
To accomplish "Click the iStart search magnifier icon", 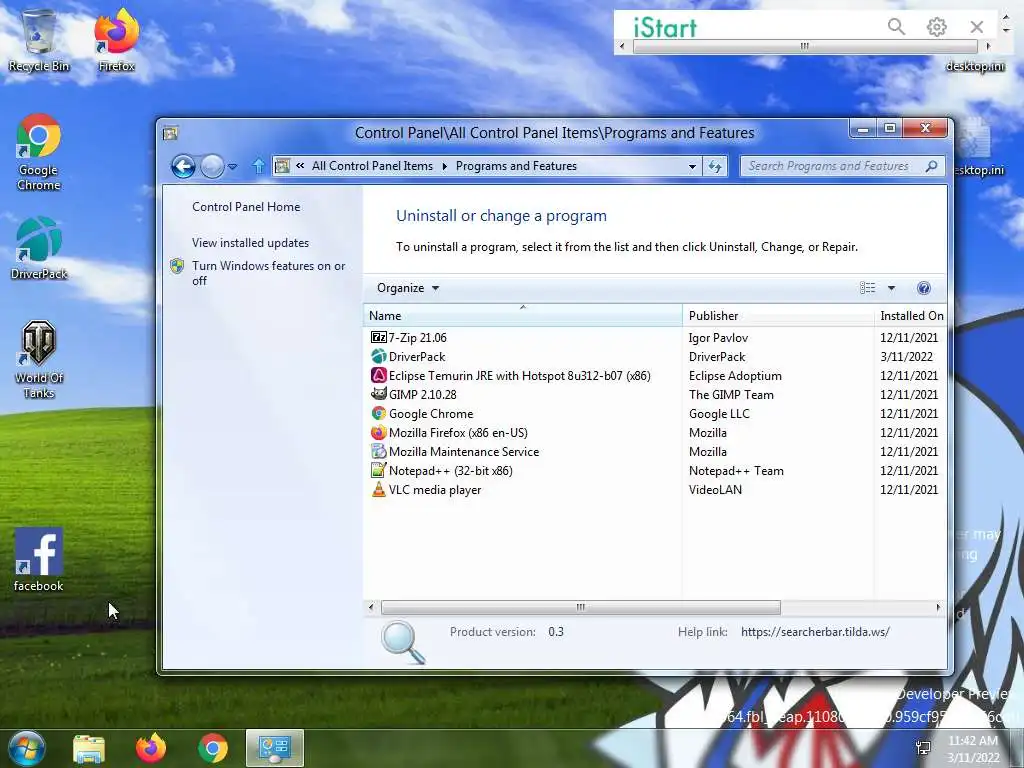I will pos(896,27).
